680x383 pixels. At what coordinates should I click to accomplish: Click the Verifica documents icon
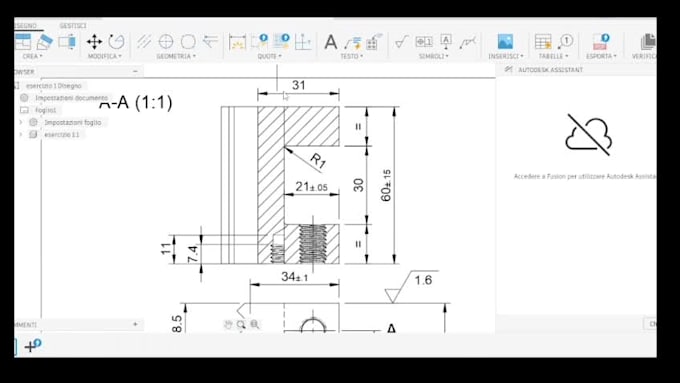click(x=648, y=42)
